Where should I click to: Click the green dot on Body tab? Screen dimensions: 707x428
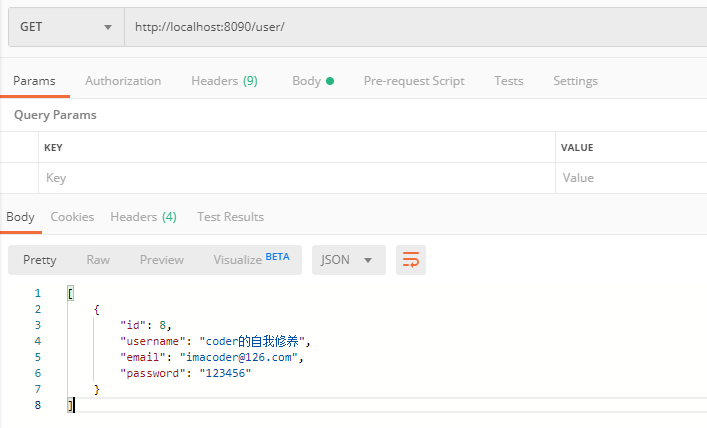click(x=330, y=81)
